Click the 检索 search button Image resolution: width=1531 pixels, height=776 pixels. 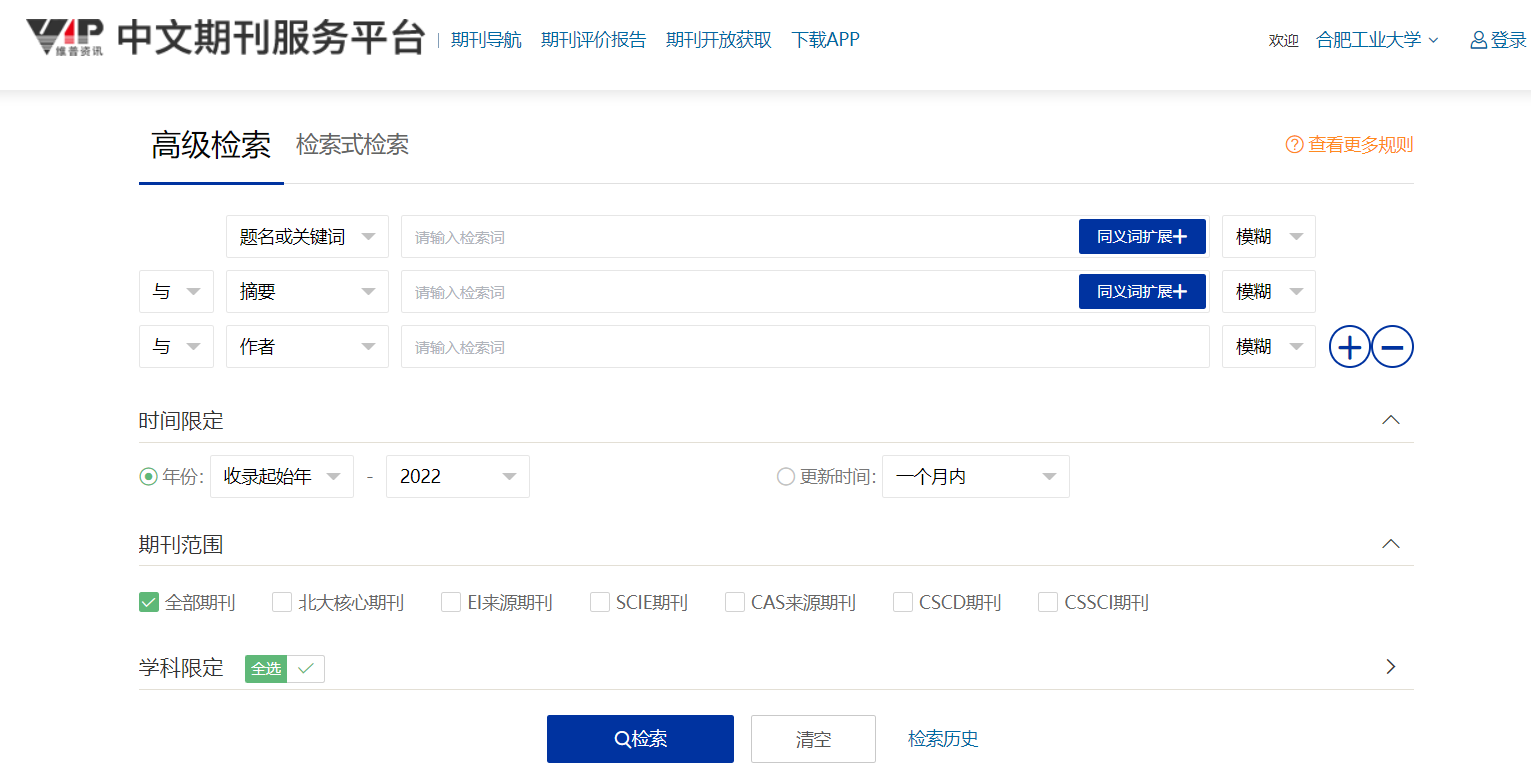(640, 739)
